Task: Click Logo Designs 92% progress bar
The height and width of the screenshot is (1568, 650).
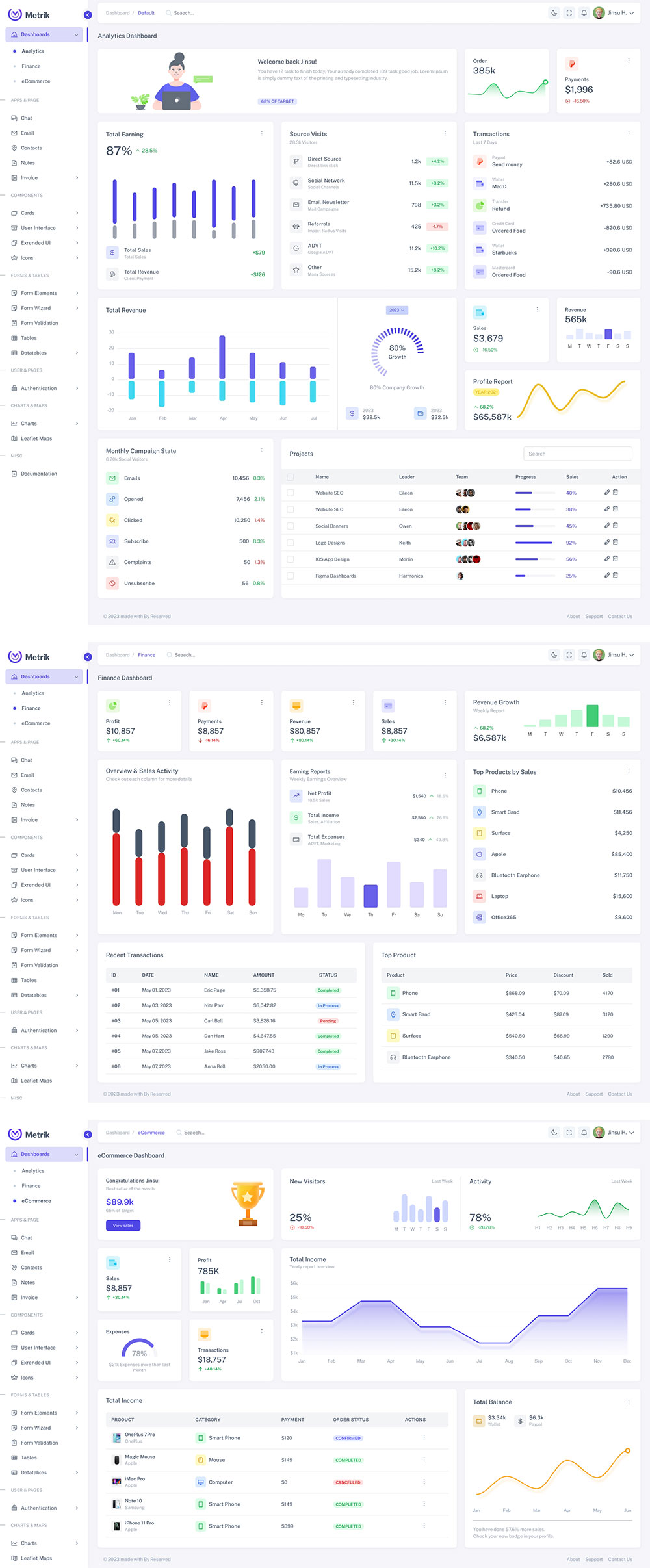Action: [x=534, y=543]
